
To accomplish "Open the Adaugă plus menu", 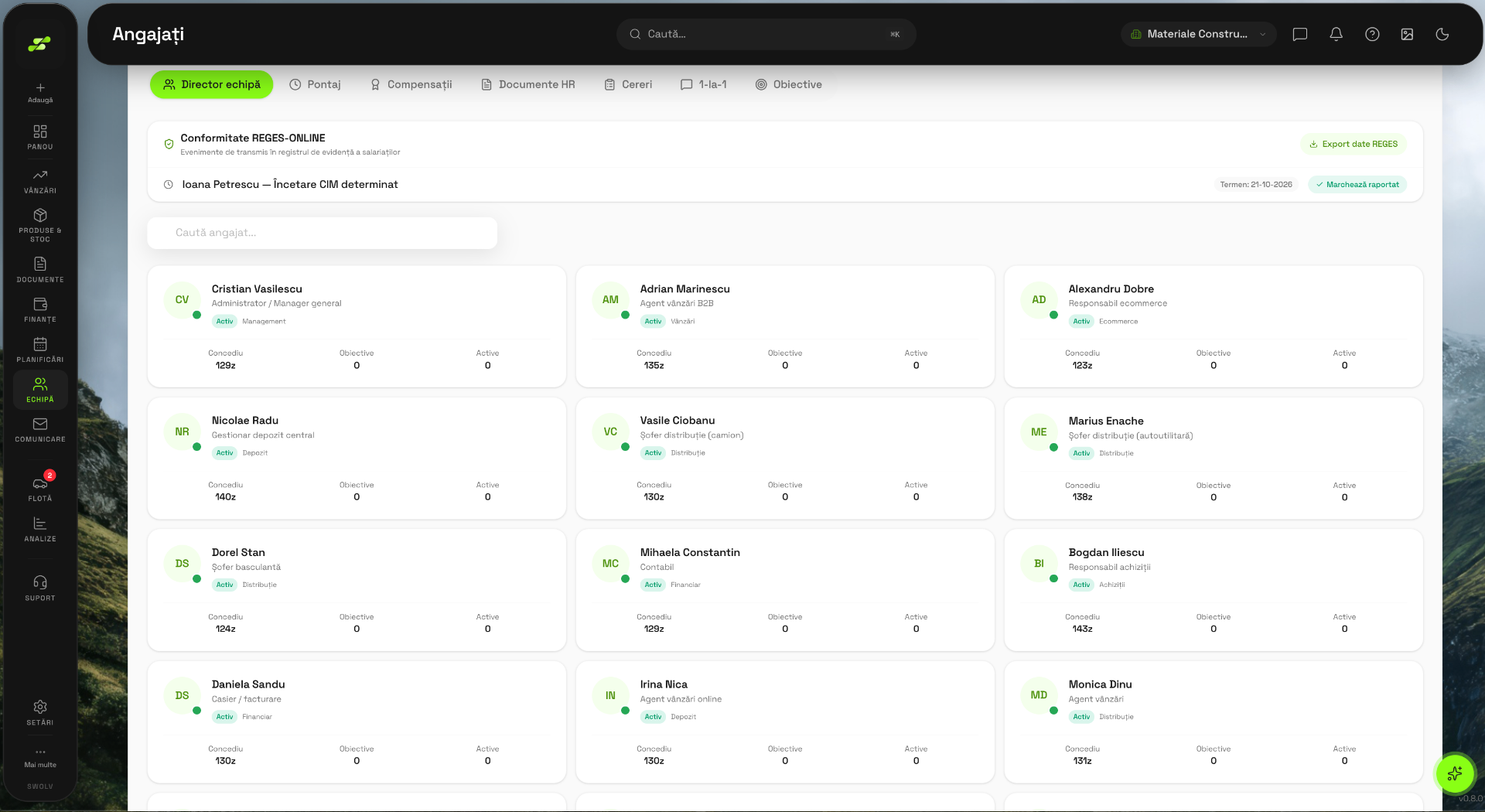I will pyautogui.click(x=40, y=92).
